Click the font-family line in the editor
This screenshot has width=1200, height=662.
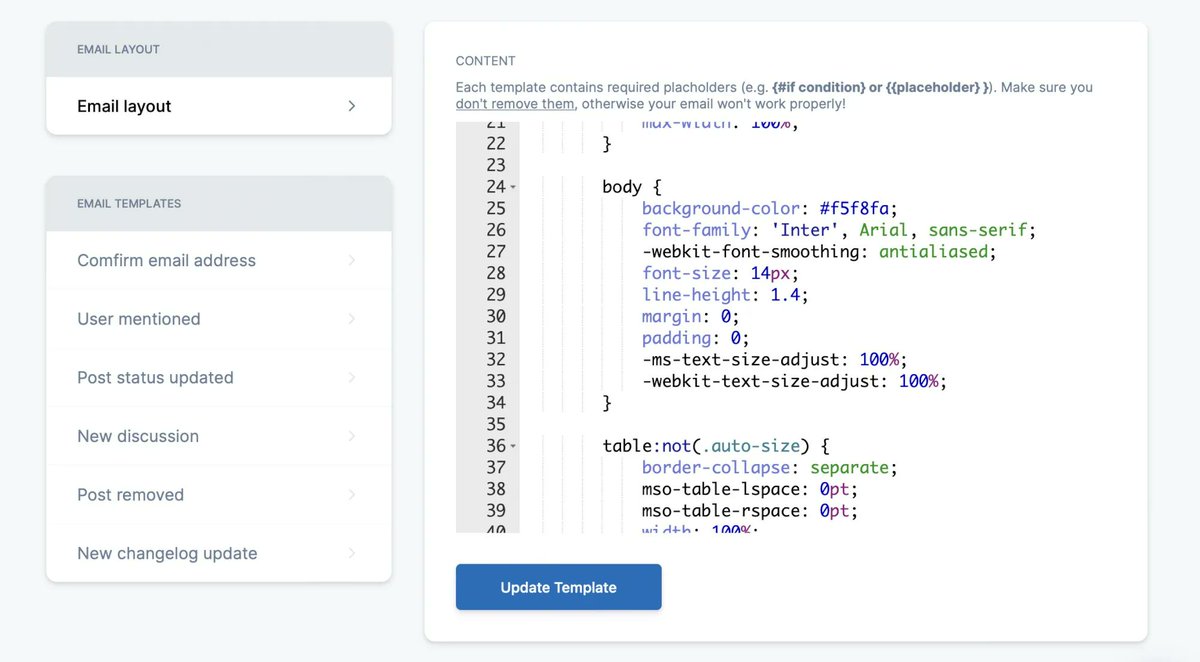[x=839, y=230]
